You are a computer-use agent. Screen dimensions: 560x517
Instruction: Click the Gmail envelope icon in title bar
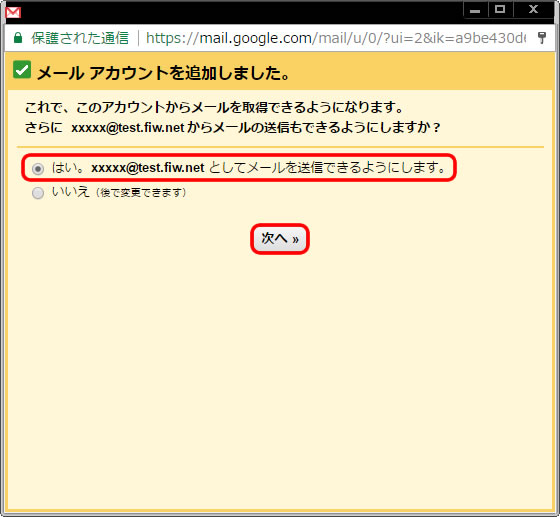(x=13, y=12)
